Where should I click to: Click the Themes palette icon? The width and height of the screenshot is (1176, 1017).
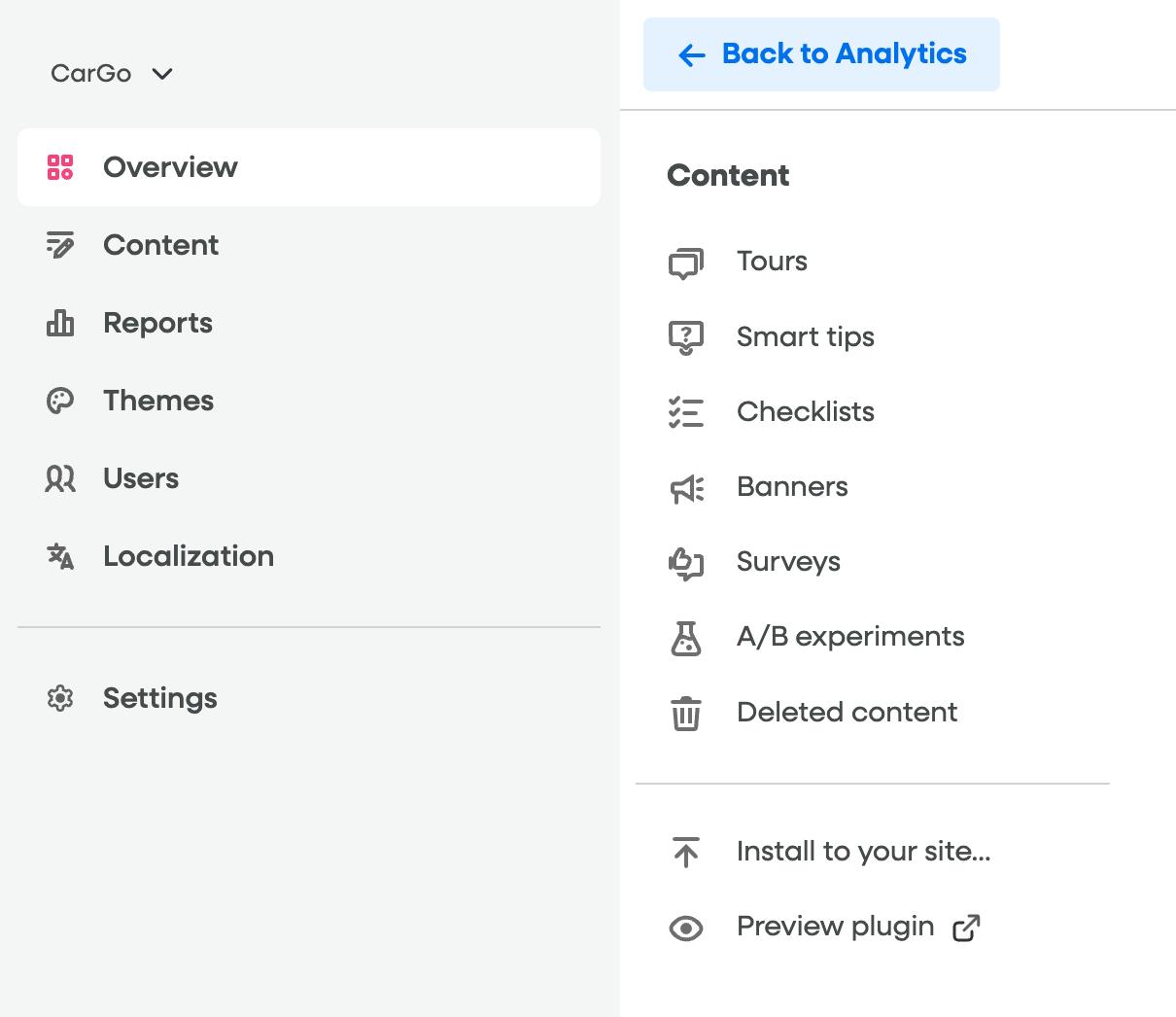(60, 401)
